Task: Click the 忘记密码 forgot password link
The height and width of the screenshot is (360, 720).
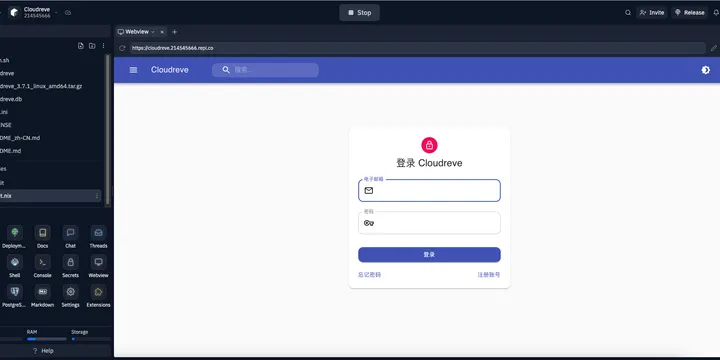Action: (369, 275)
